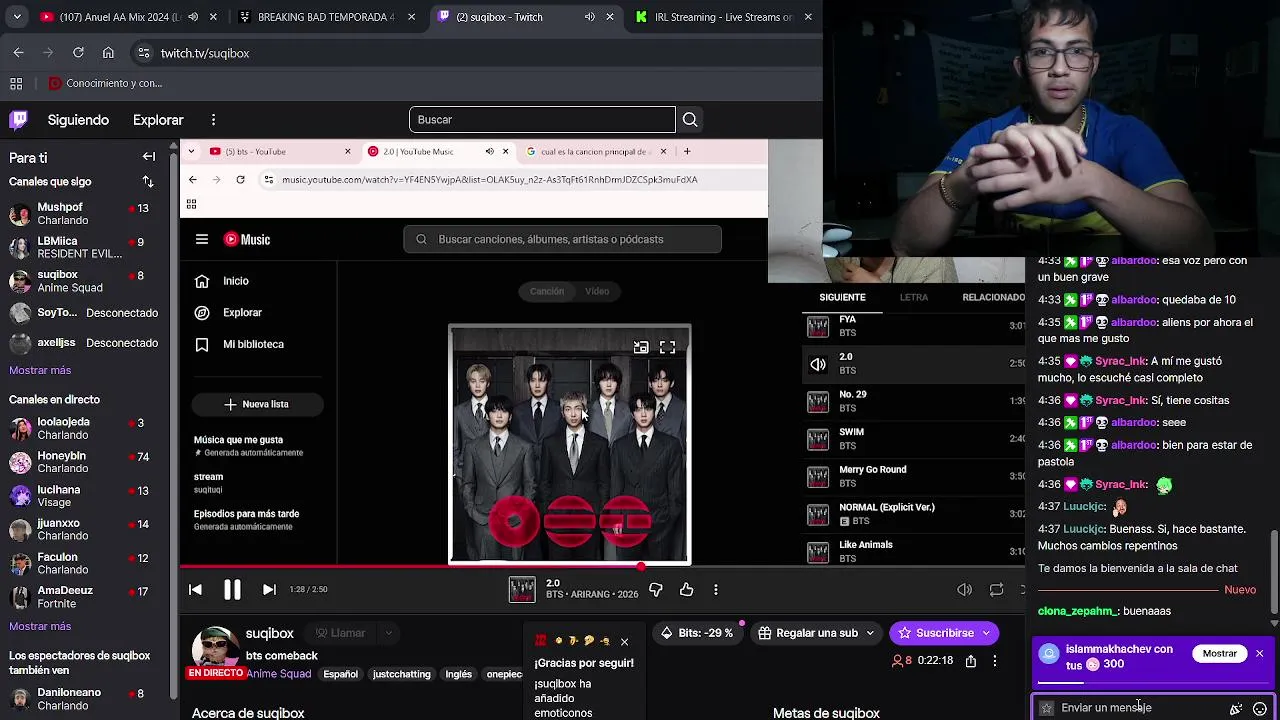The image size is (1280, 720).
Task: Skip to next song
Action: [x=269, y=590]
